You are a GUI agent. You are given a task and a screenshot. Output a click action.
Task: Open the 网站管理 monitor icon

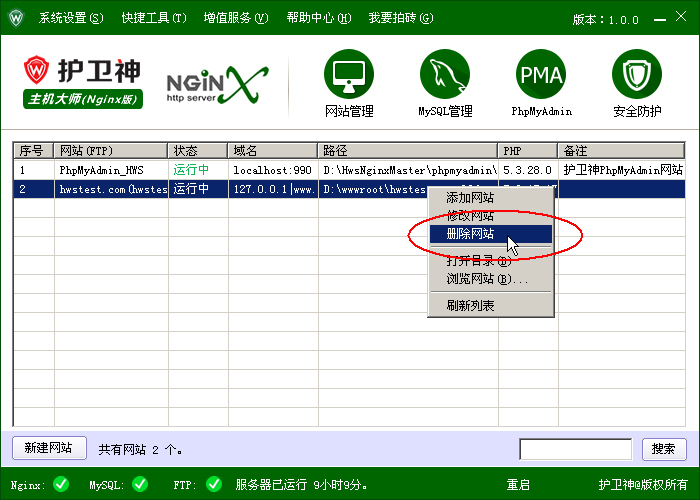click(x=349, y=74)
